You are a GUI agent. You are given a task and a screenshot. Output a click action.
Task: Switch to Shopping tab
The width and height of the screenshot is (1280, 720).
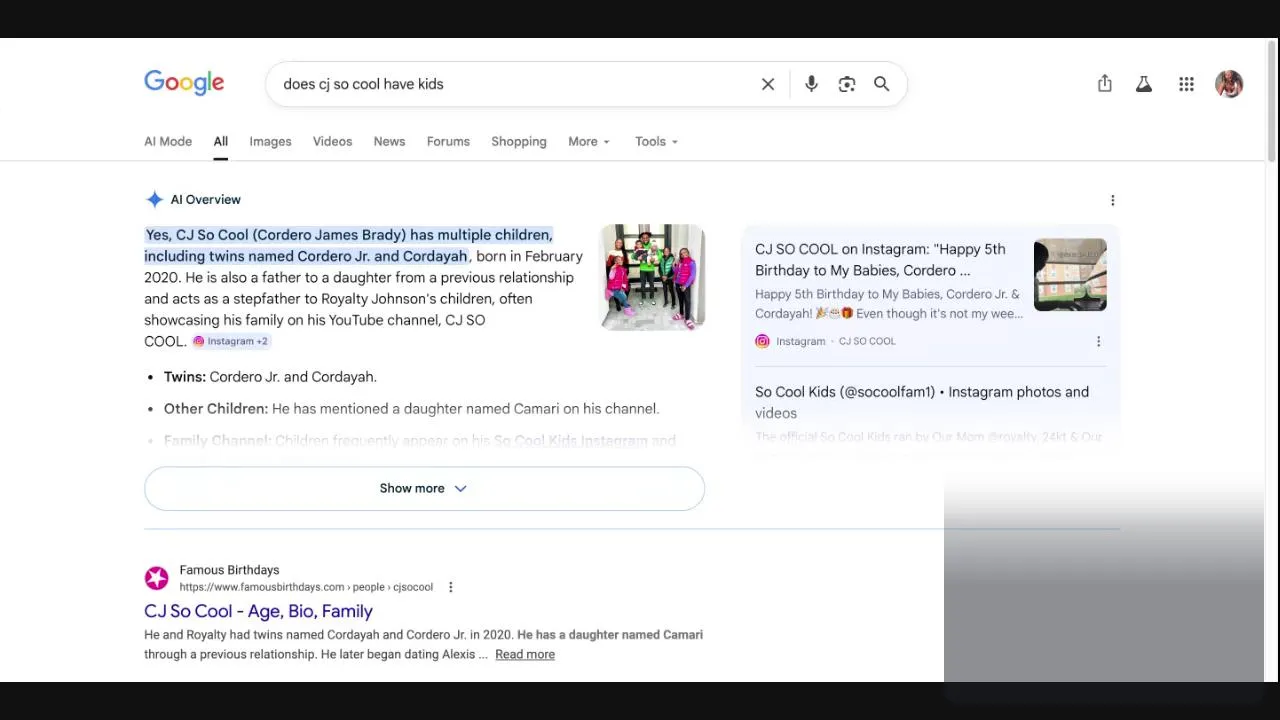519,141
